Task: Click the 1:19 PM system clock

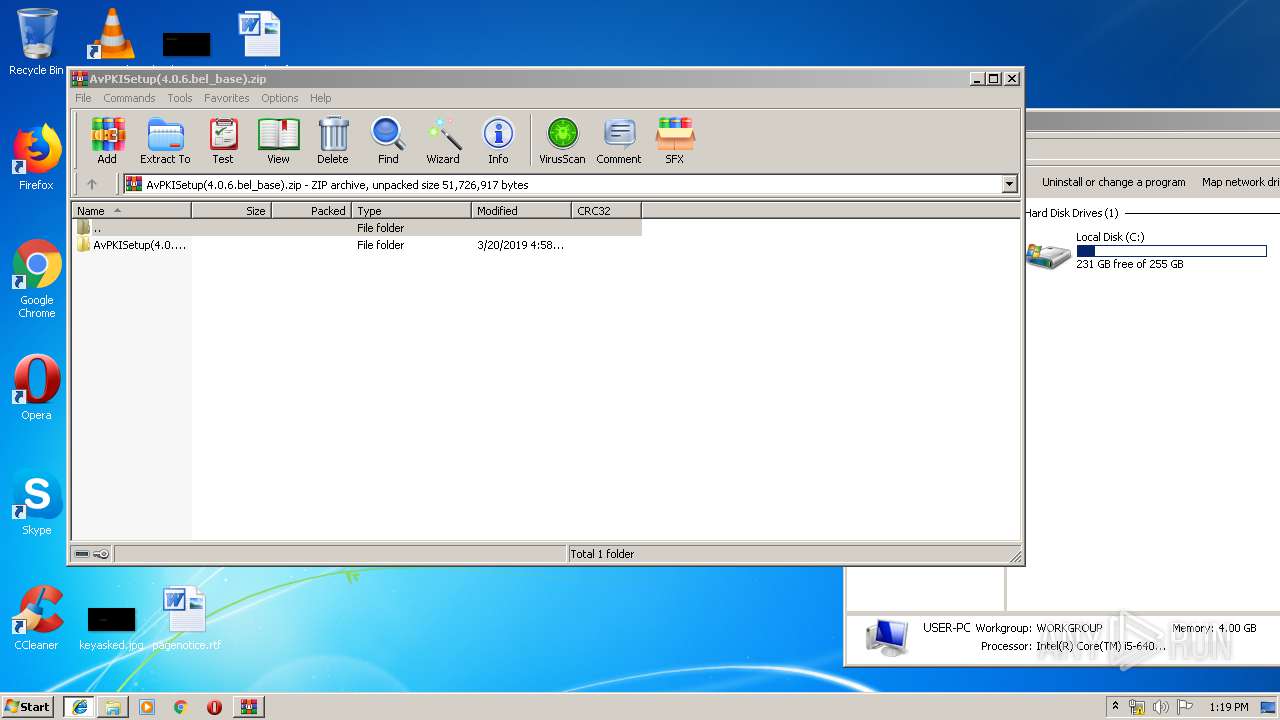Action: click(1228, 707)
